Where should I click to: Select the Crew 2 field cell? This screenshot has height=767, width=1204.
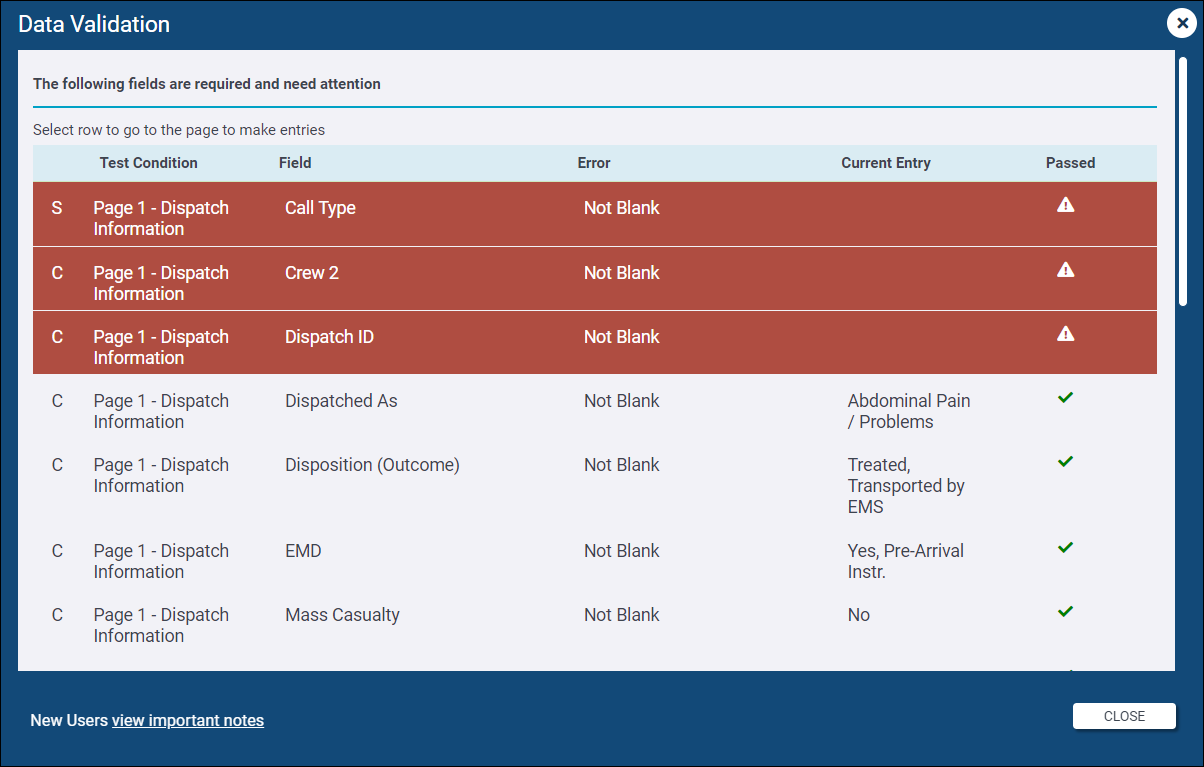pos(312,273)
